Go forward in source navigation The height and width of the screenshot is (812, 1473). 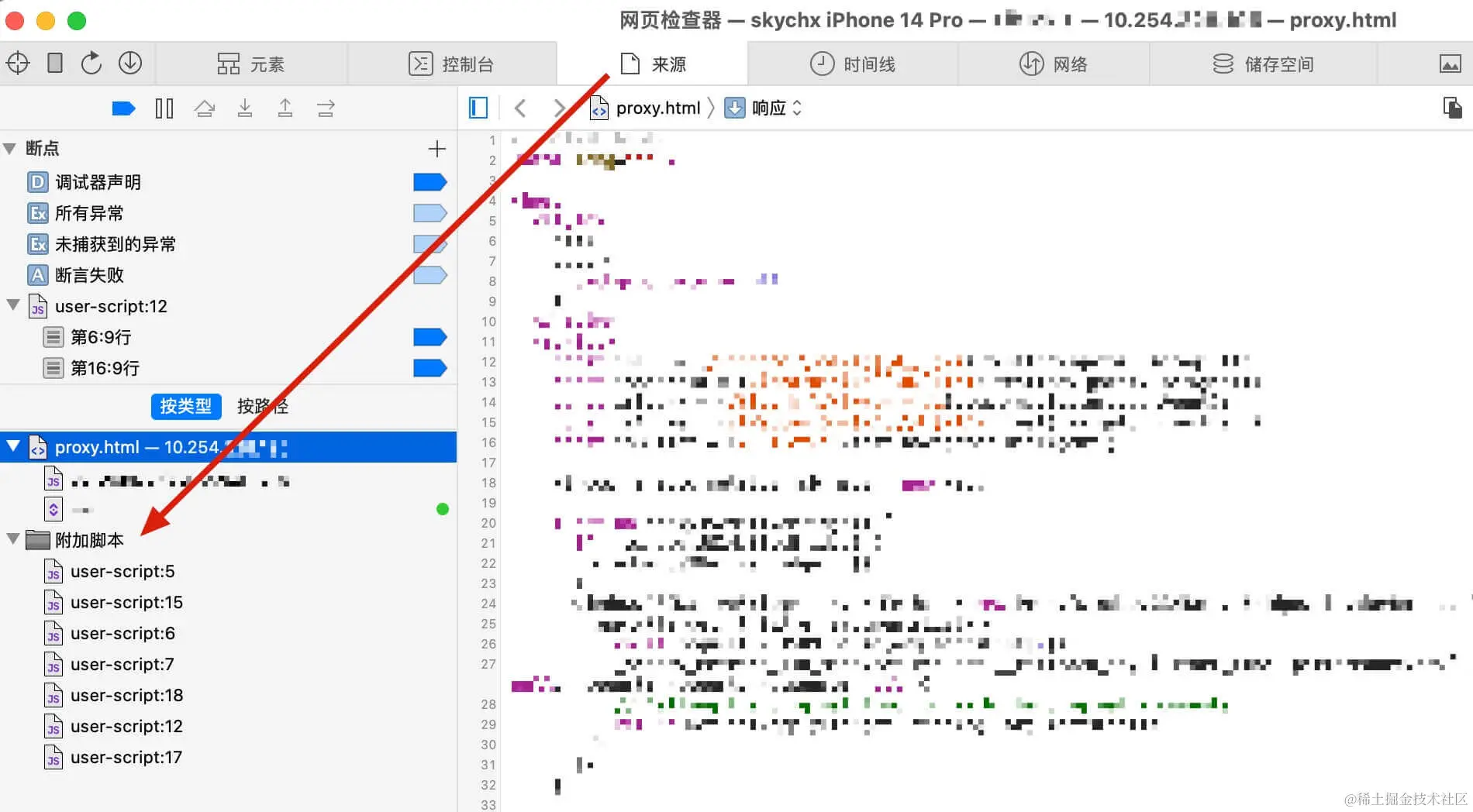(x=559, y=108)
